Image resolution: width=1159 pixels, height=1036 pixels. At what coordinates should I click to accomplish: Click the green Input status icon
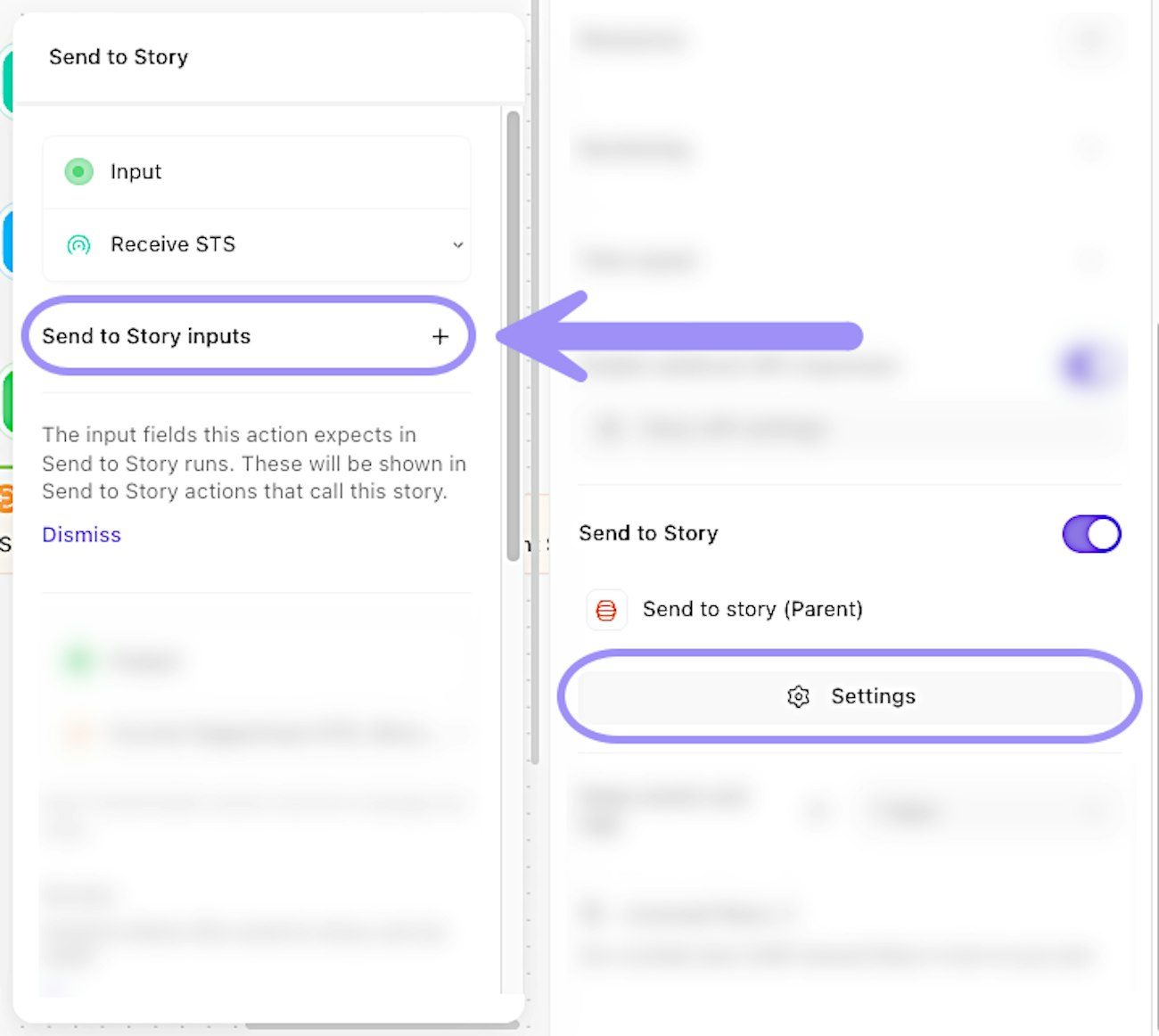pos(78,171)
